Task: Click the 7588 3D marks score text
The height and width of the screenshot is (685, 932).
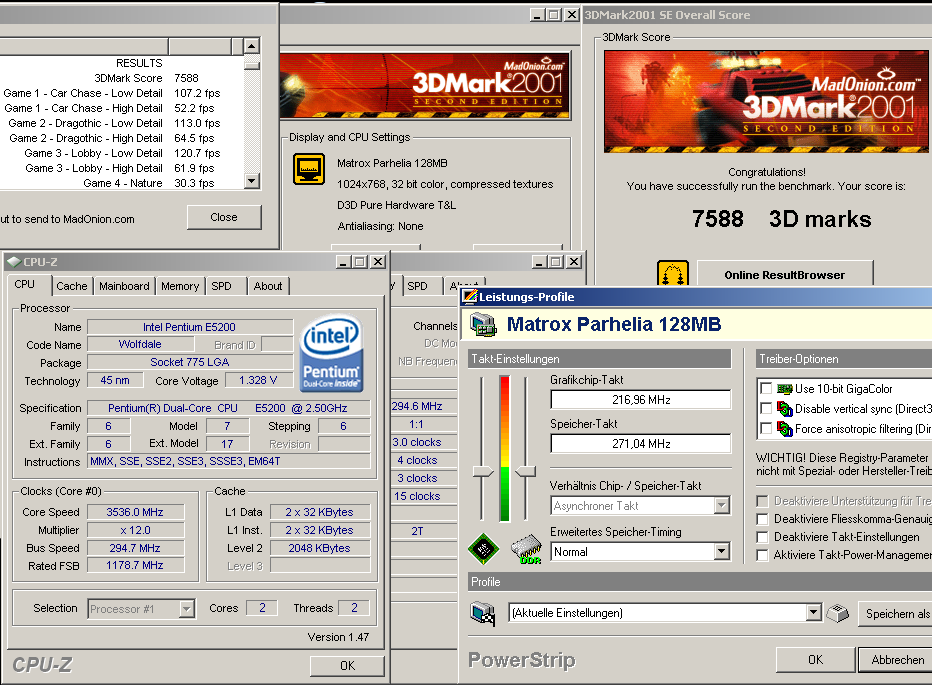Action: (x=781, y=219)
